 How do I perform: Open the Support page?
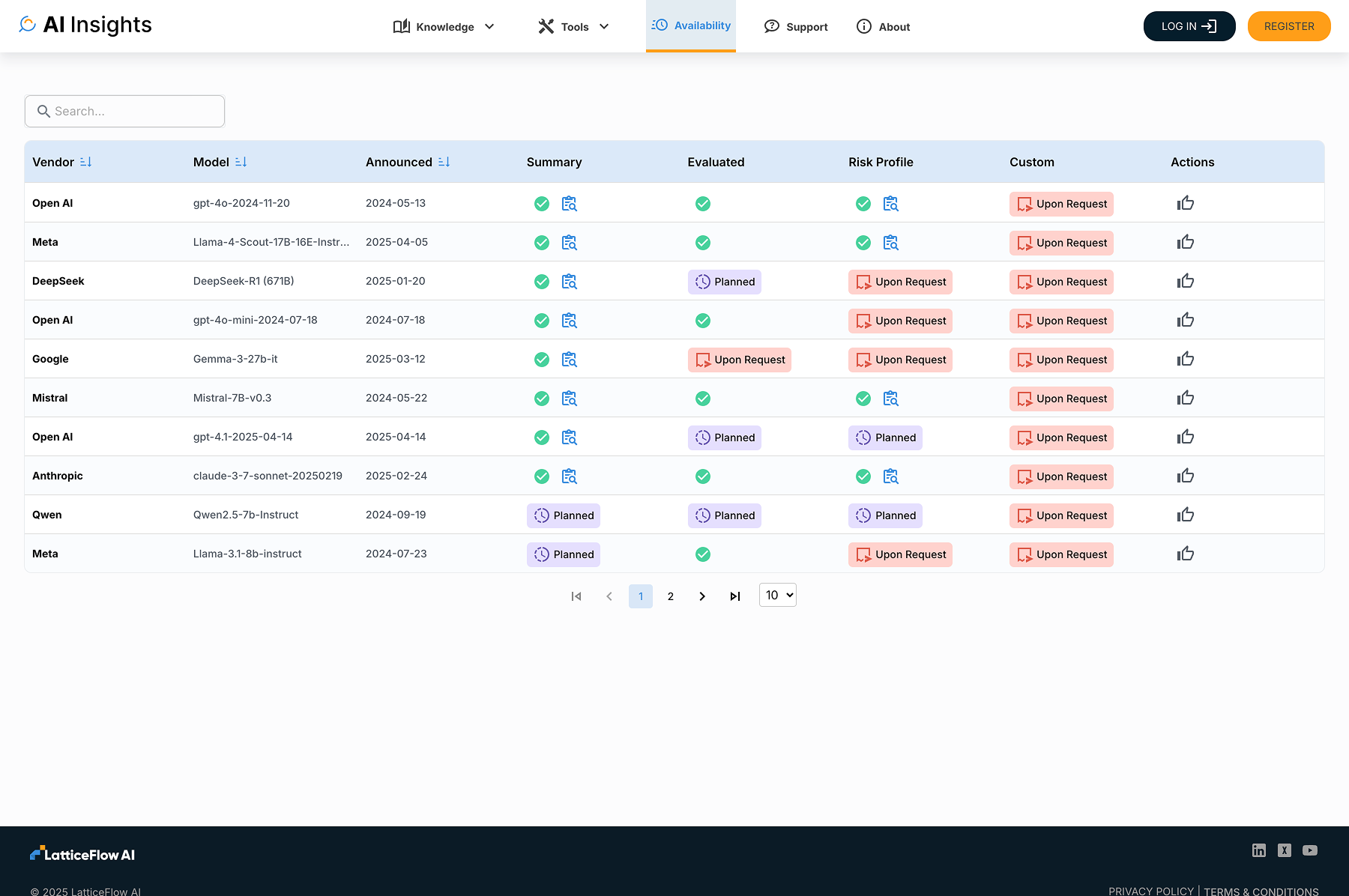pos(796,27)
